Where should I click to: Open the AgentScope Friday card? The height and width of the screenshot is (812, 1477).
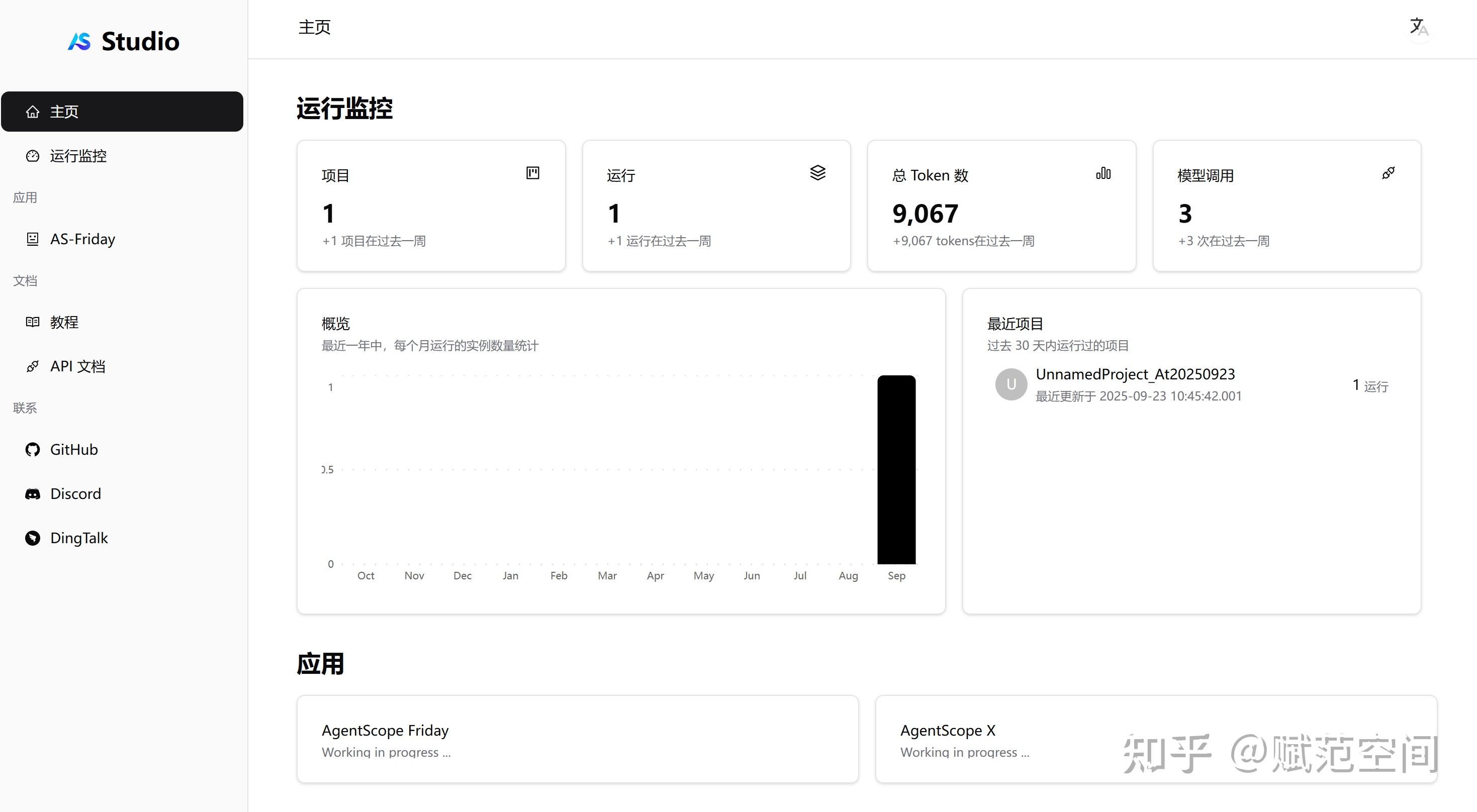coord(578,739)
